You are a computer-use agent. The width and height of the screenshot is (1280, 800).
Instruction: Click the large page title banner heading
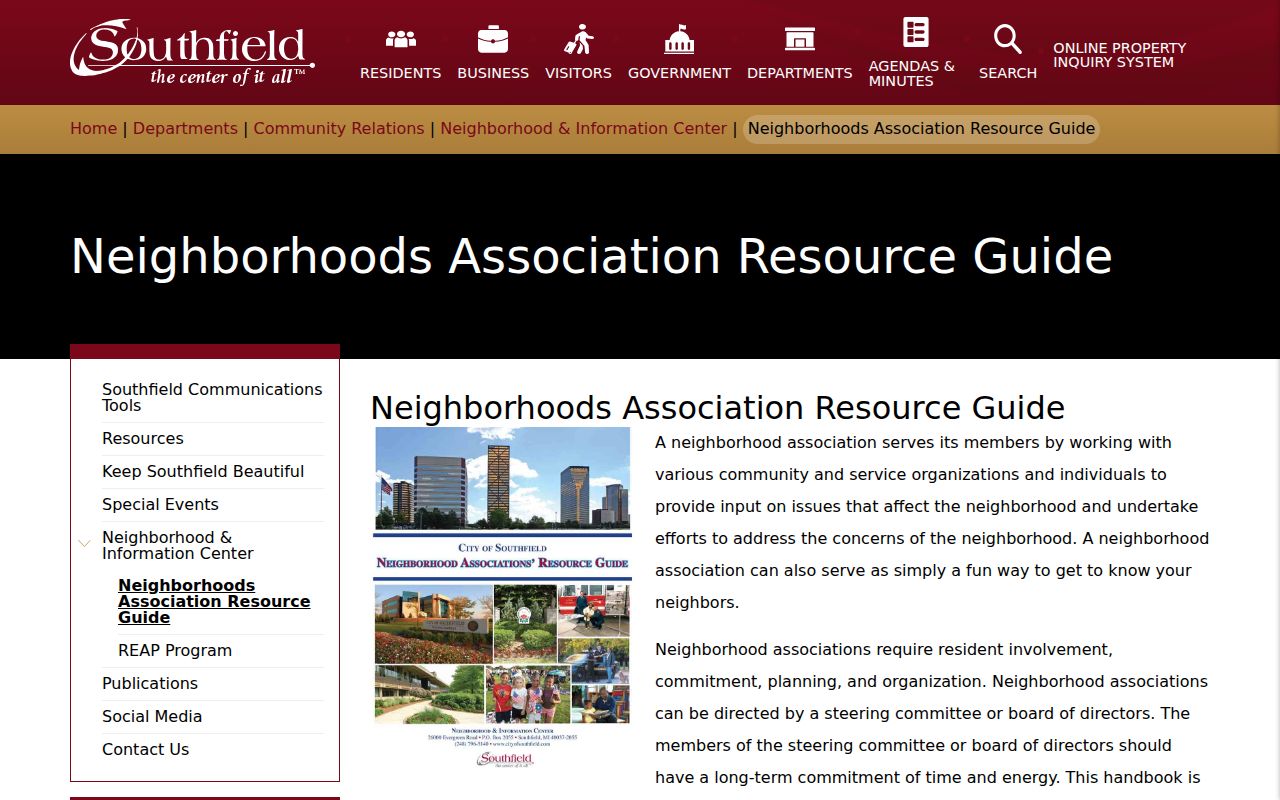pos(591,256)
